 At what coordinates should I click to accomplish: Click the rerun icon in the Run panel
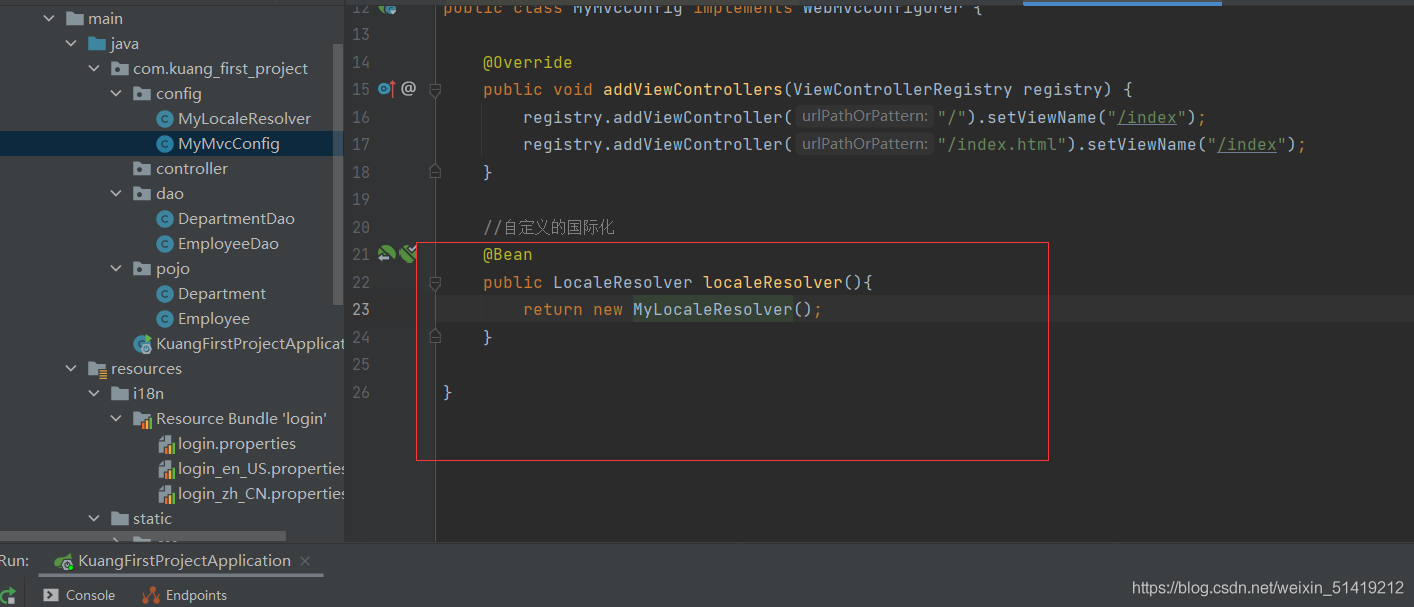click(8, 595)
